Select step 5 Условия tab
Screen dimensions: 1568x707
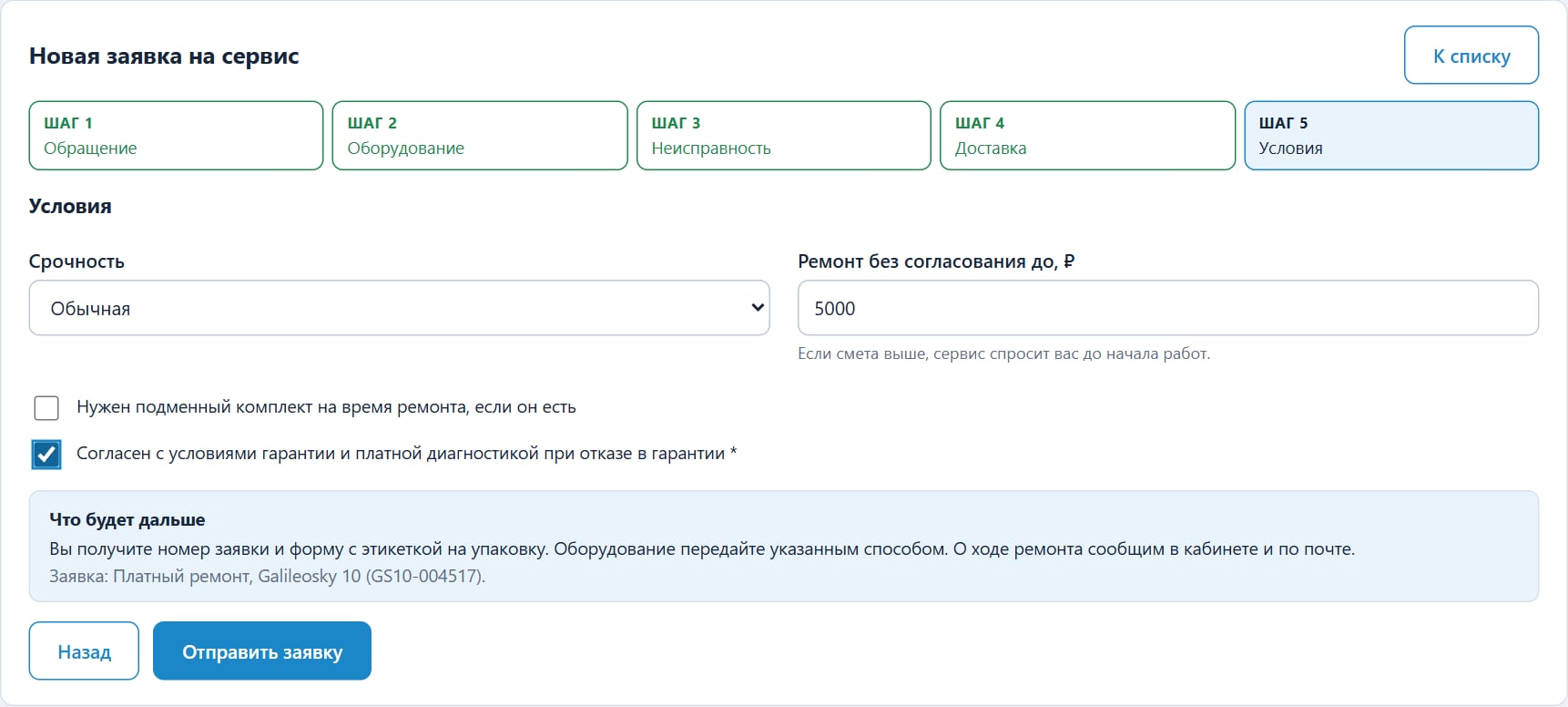pyautogui.click(x=1391, y=136)
